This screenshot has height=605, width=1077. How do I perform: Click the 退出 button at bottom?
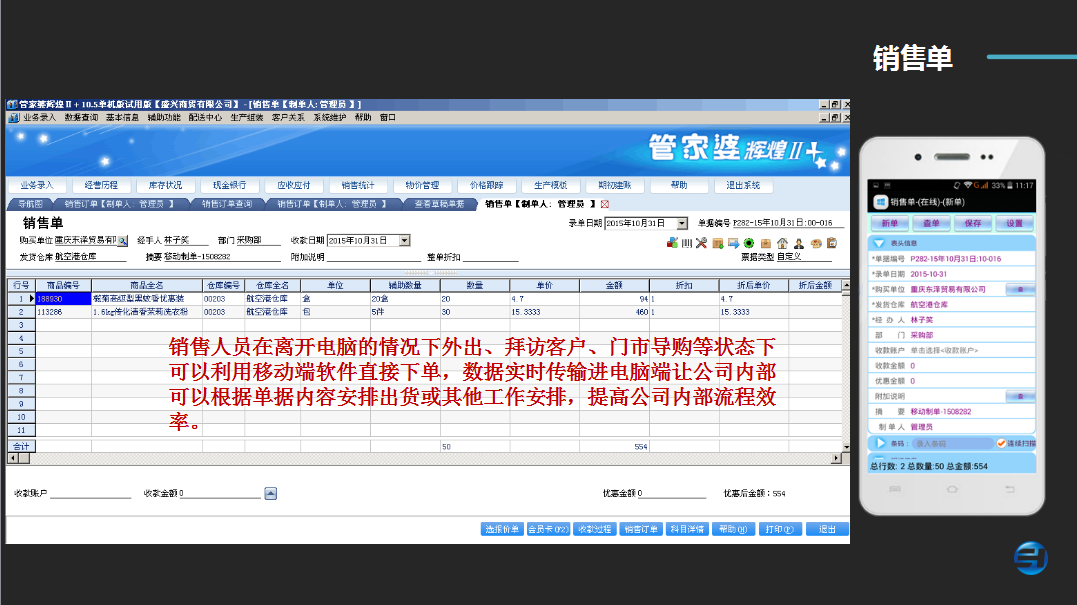click(x=827, y=529)
